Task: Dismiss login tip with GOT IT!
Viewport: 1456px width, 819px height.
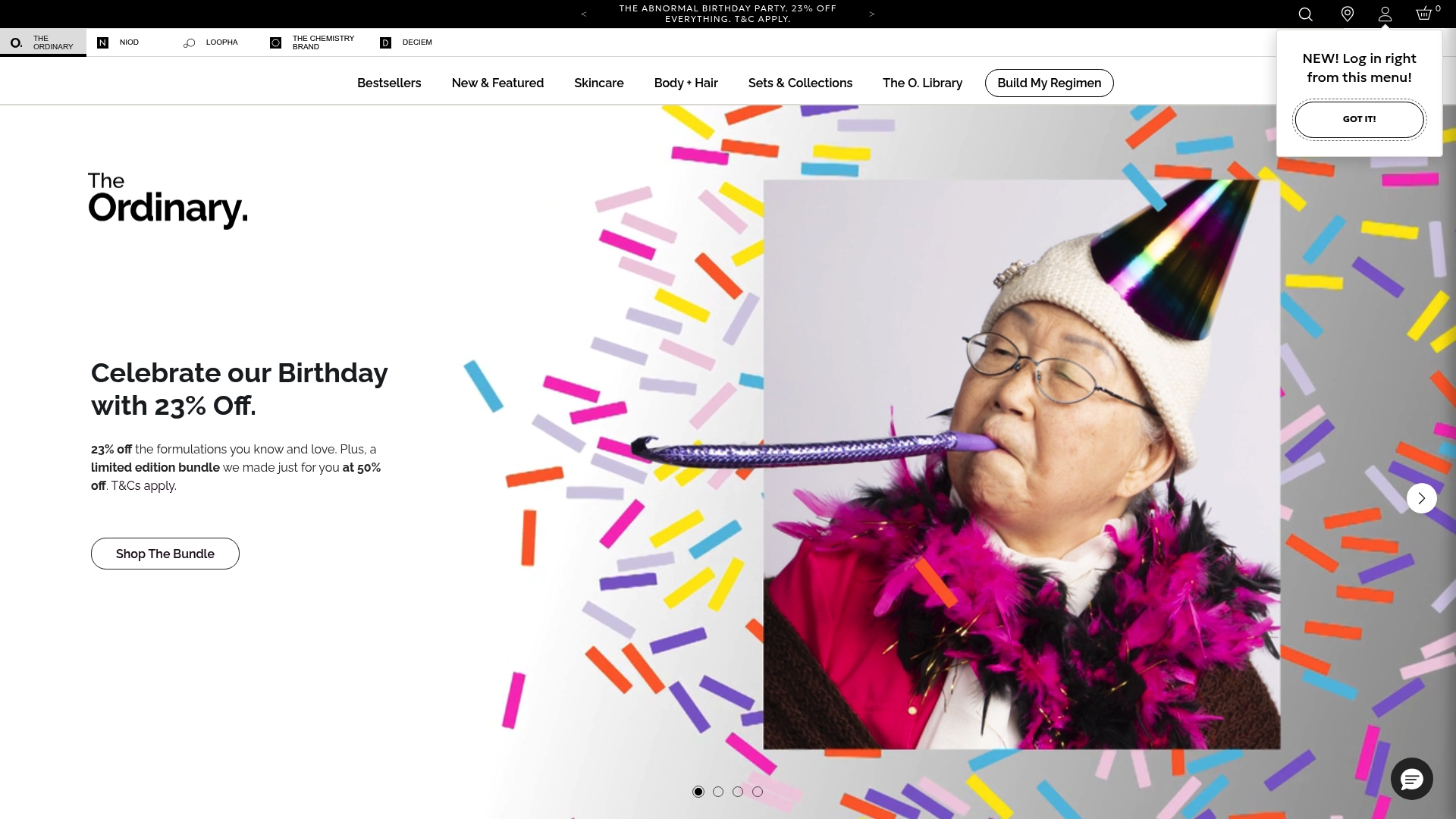Action: [x=1359, y=119]
